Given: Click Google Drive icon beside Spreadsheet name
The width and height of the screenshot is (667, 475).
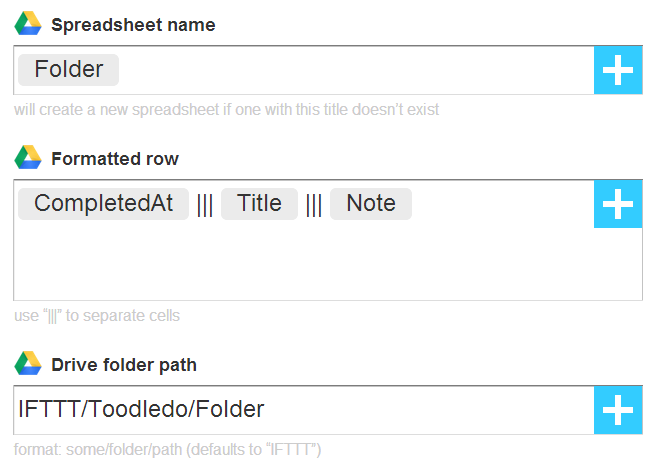Looking at the screenshot, I should point(28,23).
